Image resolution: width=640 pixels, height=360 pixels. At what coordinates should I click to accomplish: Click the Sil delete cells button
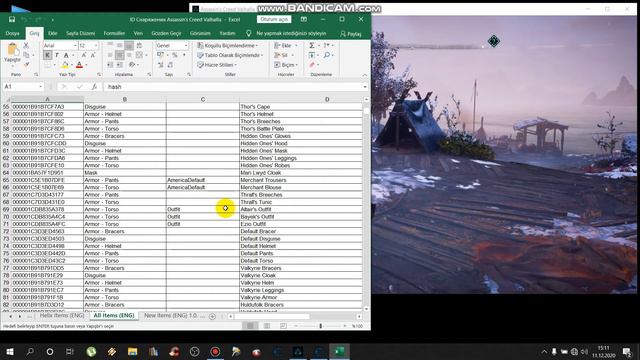click(x=284, y=55)
